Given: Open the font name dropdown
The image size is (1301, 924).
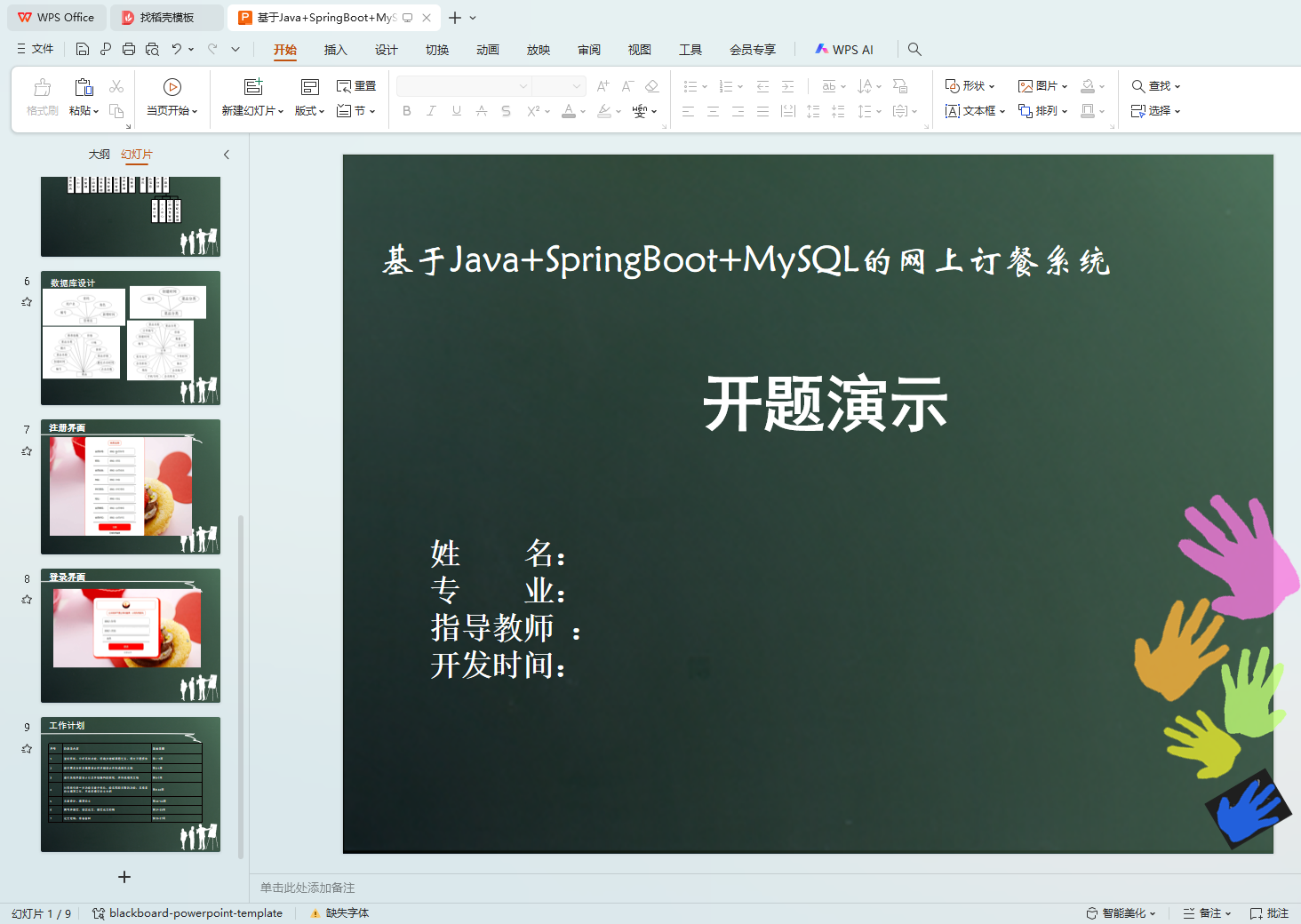Looking at the screenshot, I should 523,86.
